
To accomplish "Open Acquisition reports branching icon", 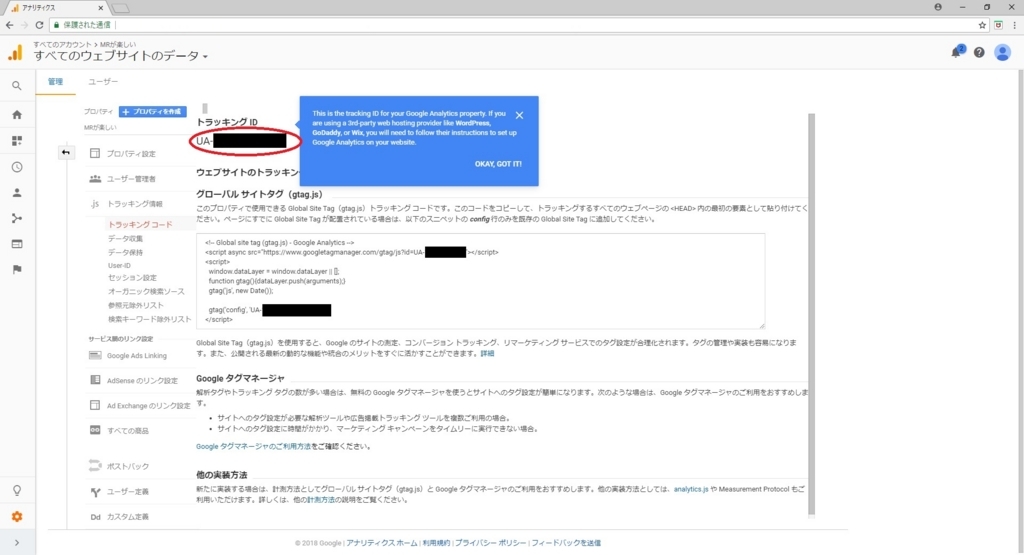I will point(17,218).
